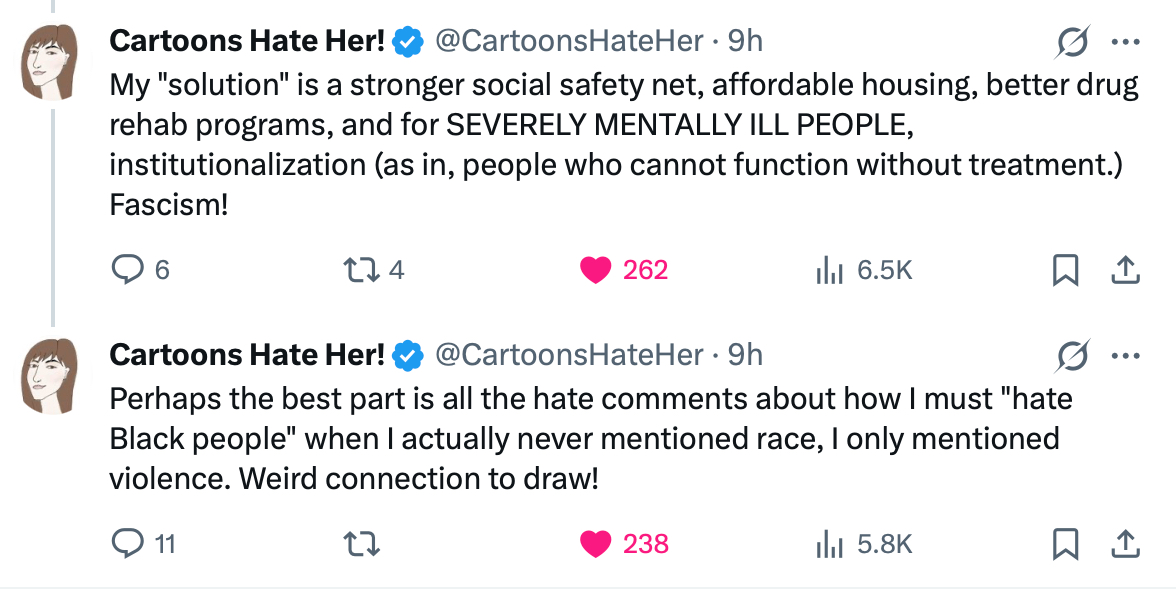The width and height of the screenshot is (1176, 596).
Task: Open Cartoons Hate Her avatar on first tweet
Action: [x=50, y=62]
